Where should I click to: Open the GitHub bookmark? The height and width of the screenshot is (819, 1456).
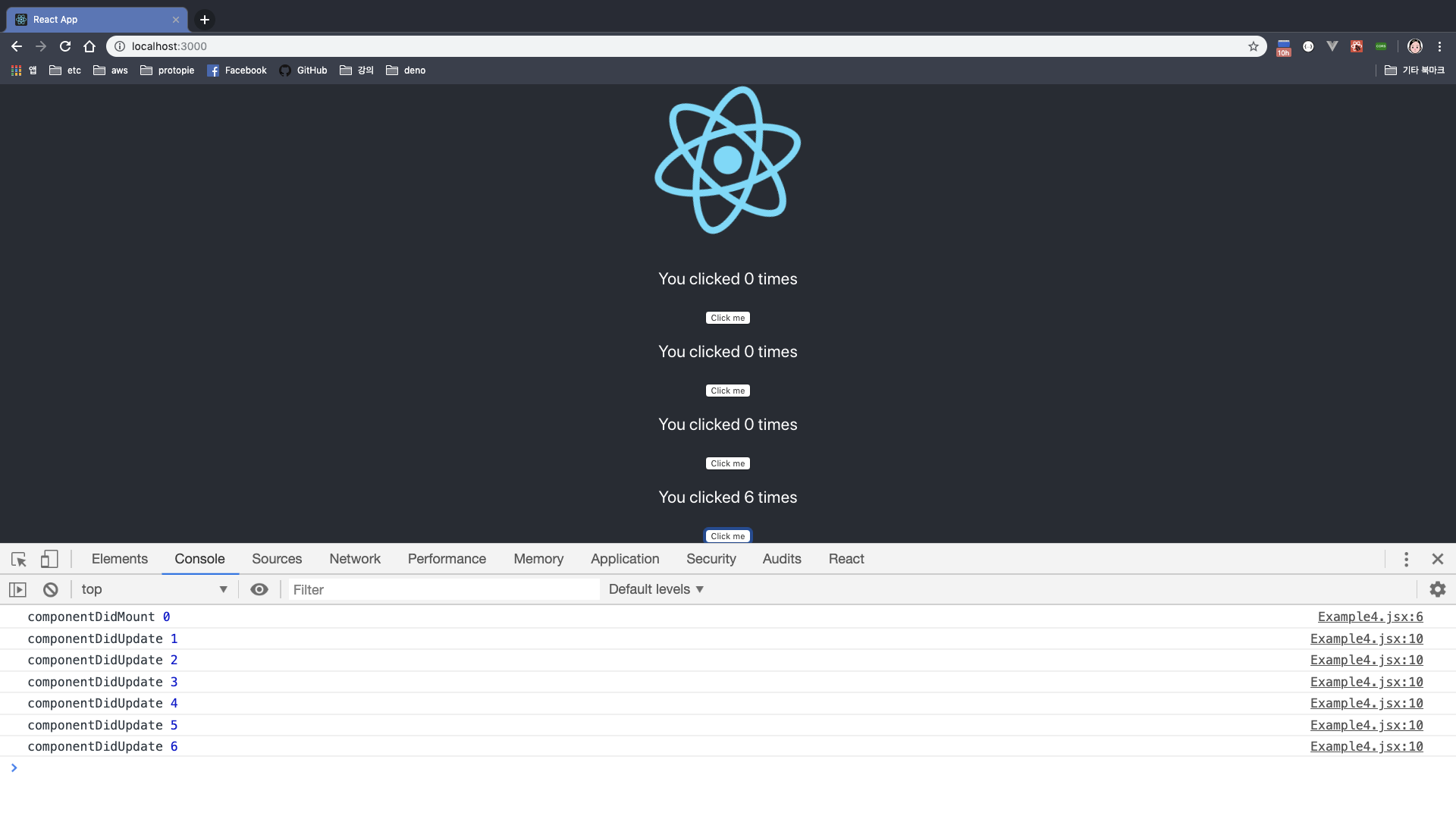[303, 71]
